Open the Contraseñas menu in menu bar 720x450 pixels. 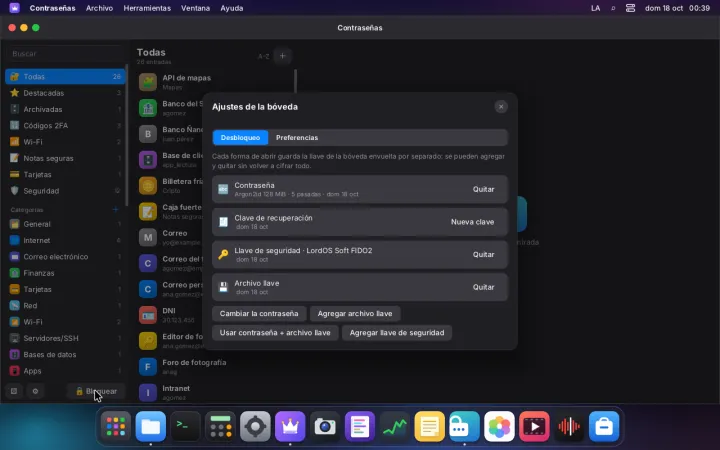52,8
